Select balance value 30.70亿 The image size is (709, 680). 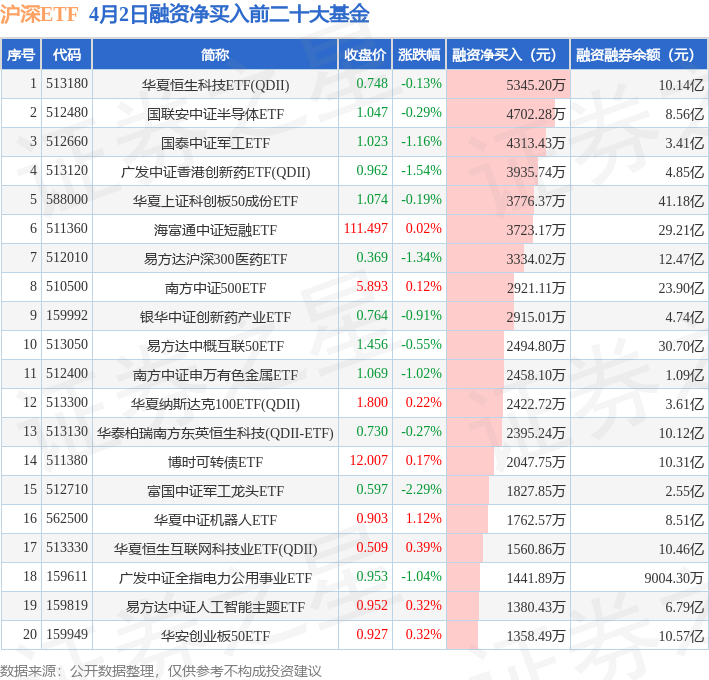click(681, 345)
